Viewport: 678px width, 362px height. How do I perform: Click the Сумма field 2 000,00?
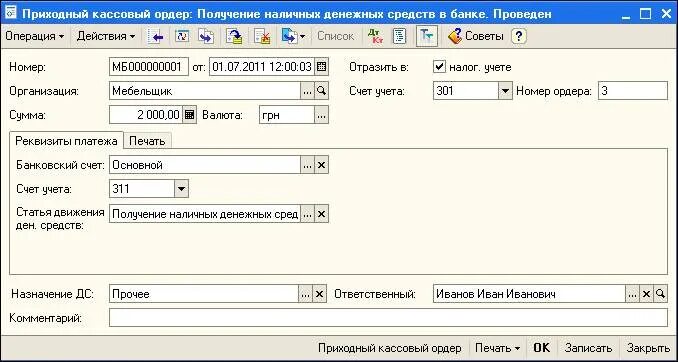pos(146,115)
